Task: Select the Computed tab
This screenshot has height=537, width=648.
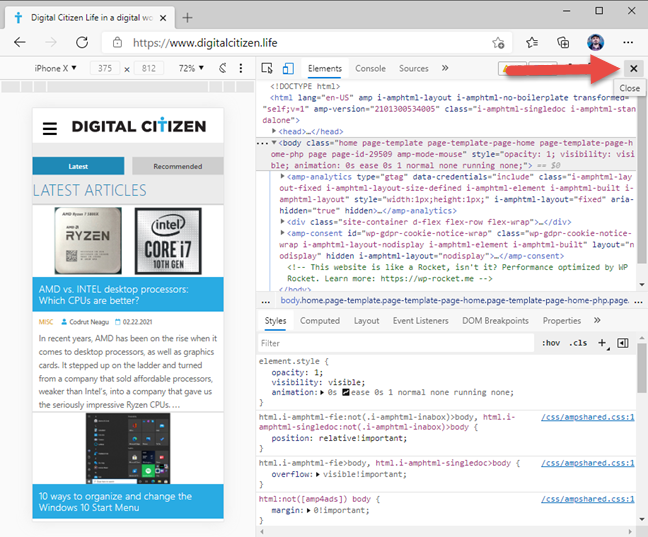Action: 320,321
